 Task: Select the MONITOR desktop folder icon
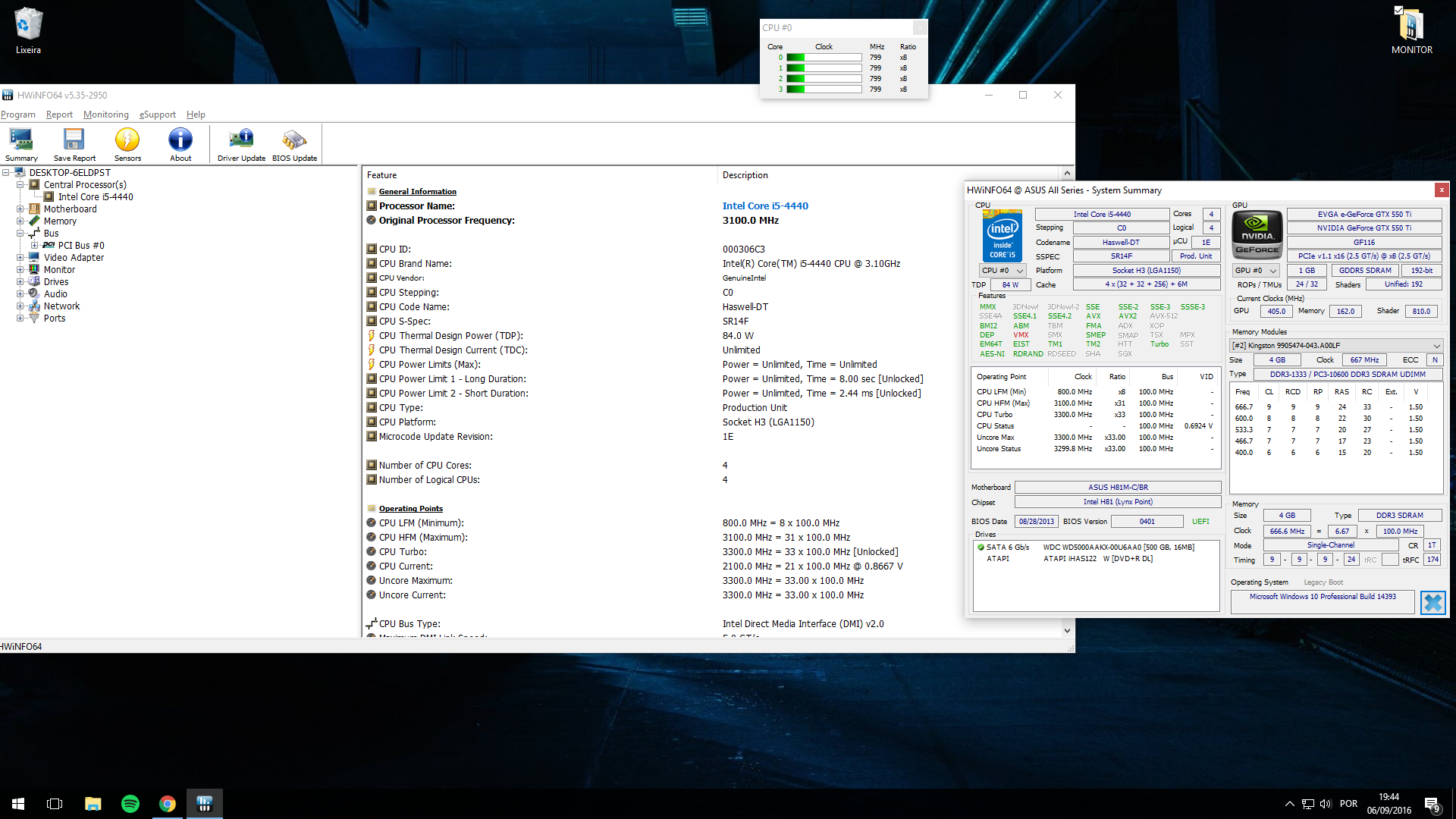(x=1411, y=32)
